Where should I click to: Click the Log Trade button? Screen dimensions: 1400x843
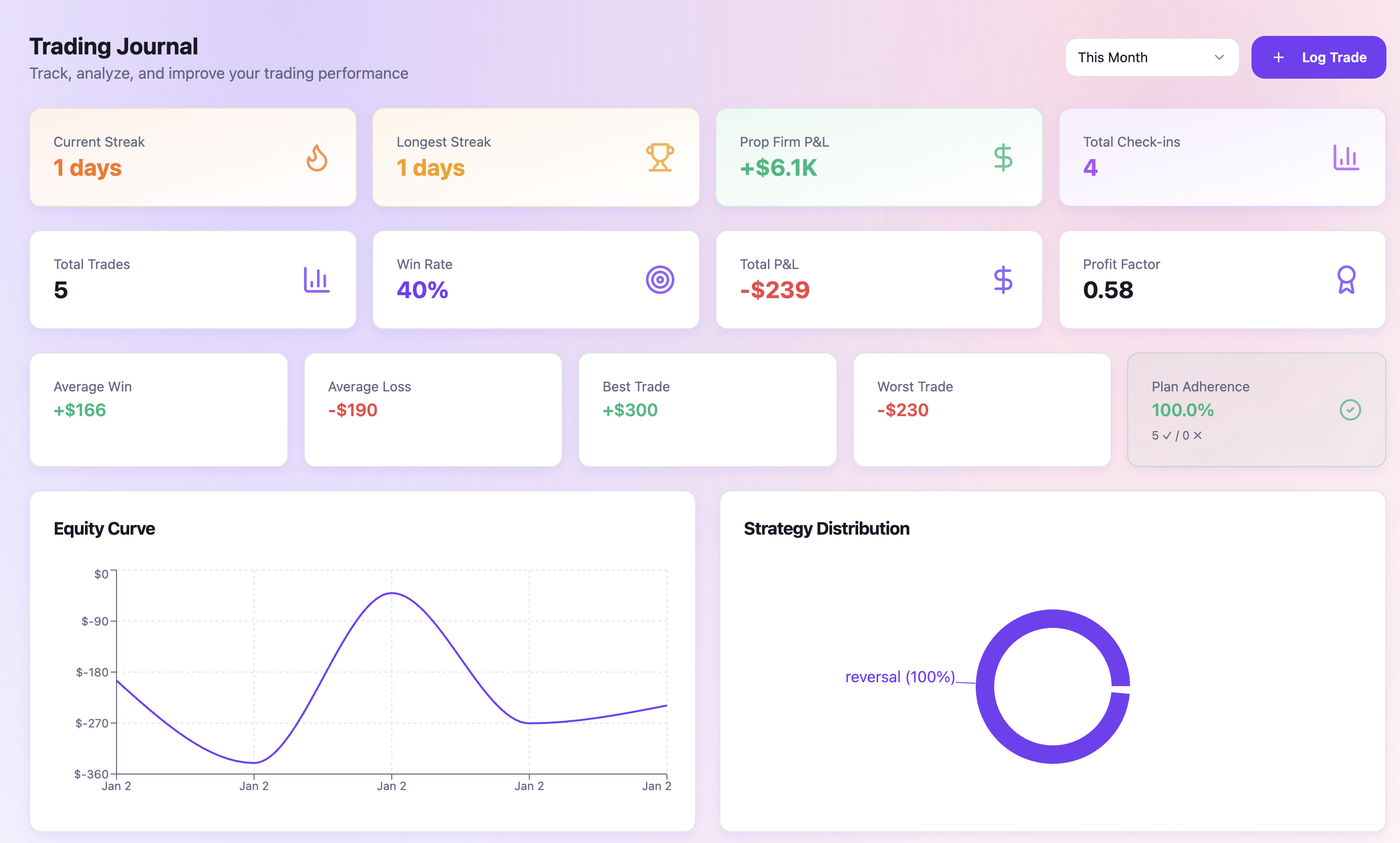(x=1319, y=57)
